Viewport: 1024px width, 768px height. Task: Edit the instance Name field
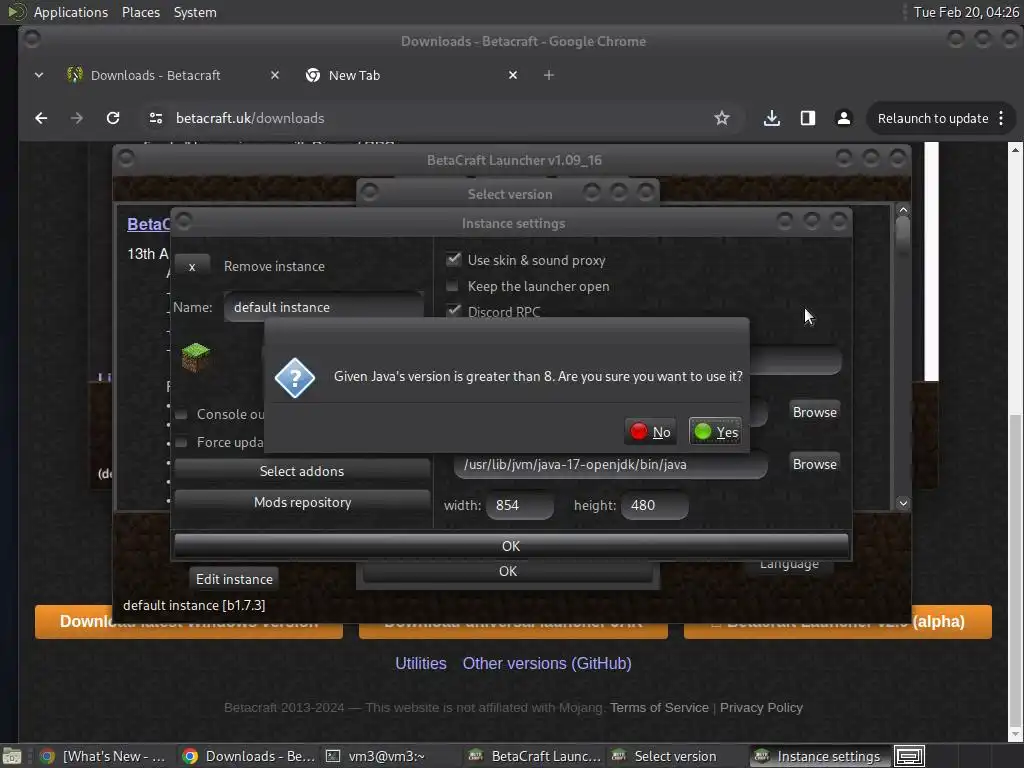(324, 307)
